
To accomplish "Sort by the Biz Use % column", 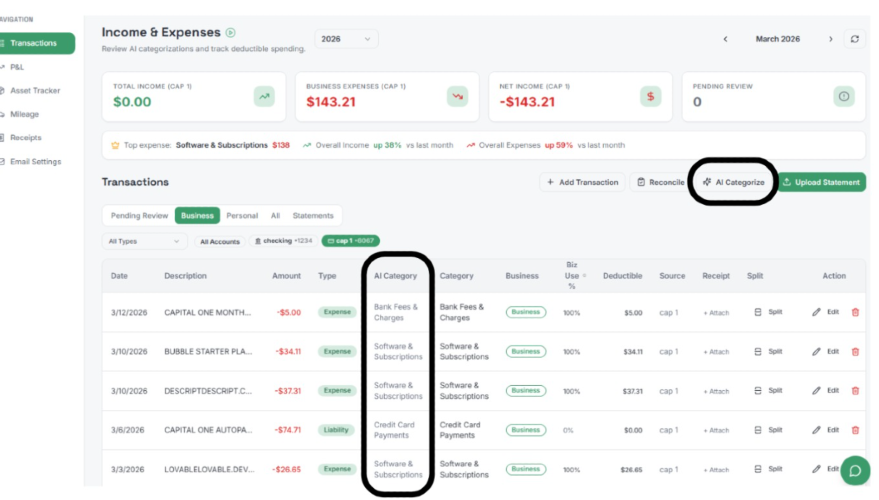I will [x=572, y=276].
